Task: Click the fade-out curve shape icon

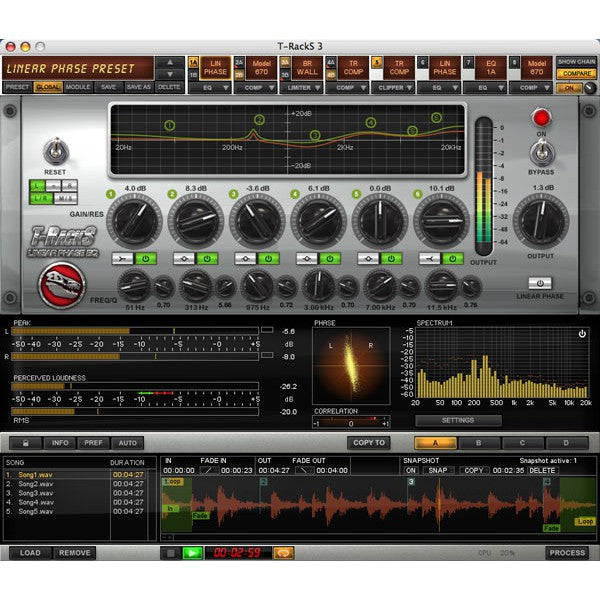Action: 305,471
